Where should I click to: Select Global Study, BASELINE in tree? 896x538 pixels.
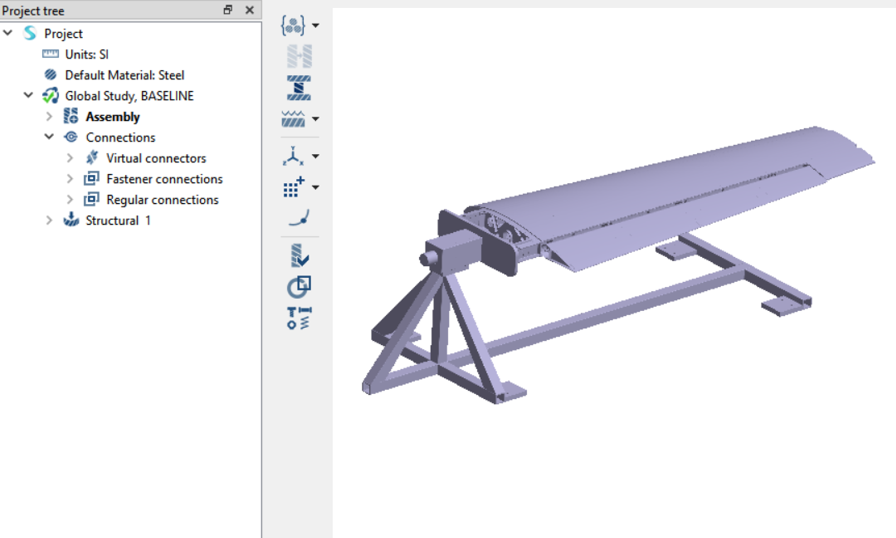(129, 96)
